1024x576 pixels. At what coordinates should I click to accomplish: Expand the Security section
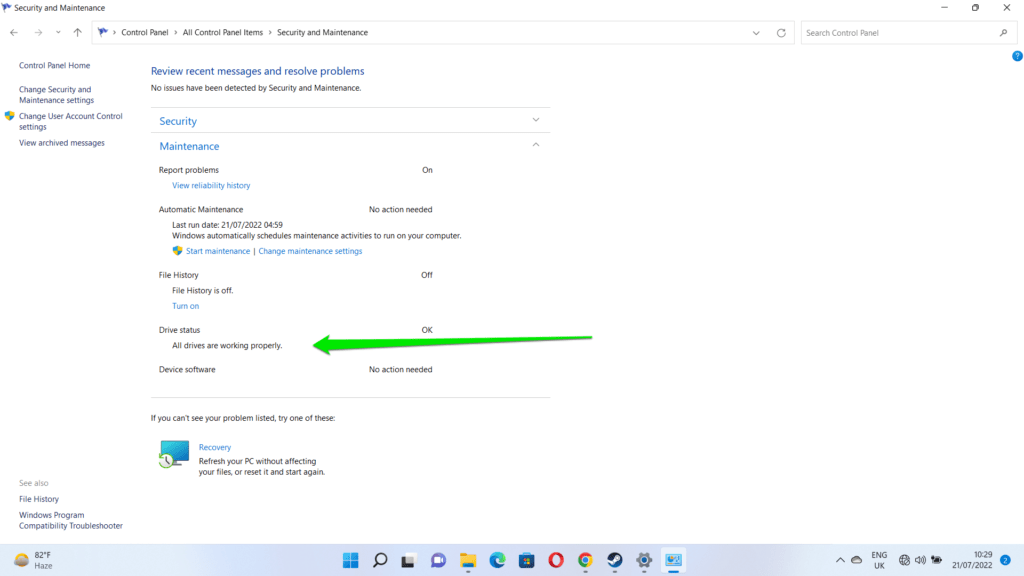coord(536,120)
